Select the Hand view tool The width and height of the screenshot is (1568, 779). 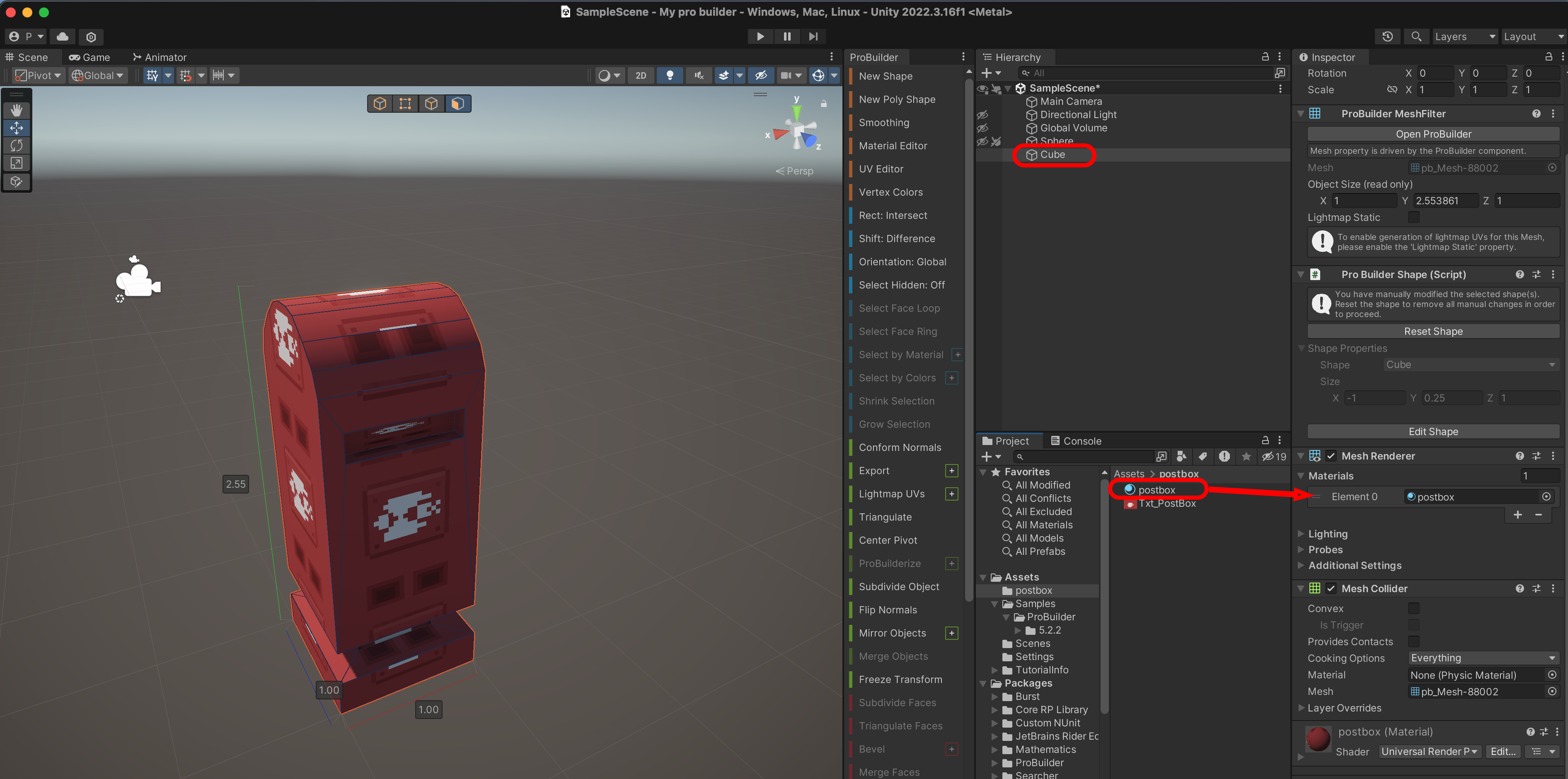17,110
